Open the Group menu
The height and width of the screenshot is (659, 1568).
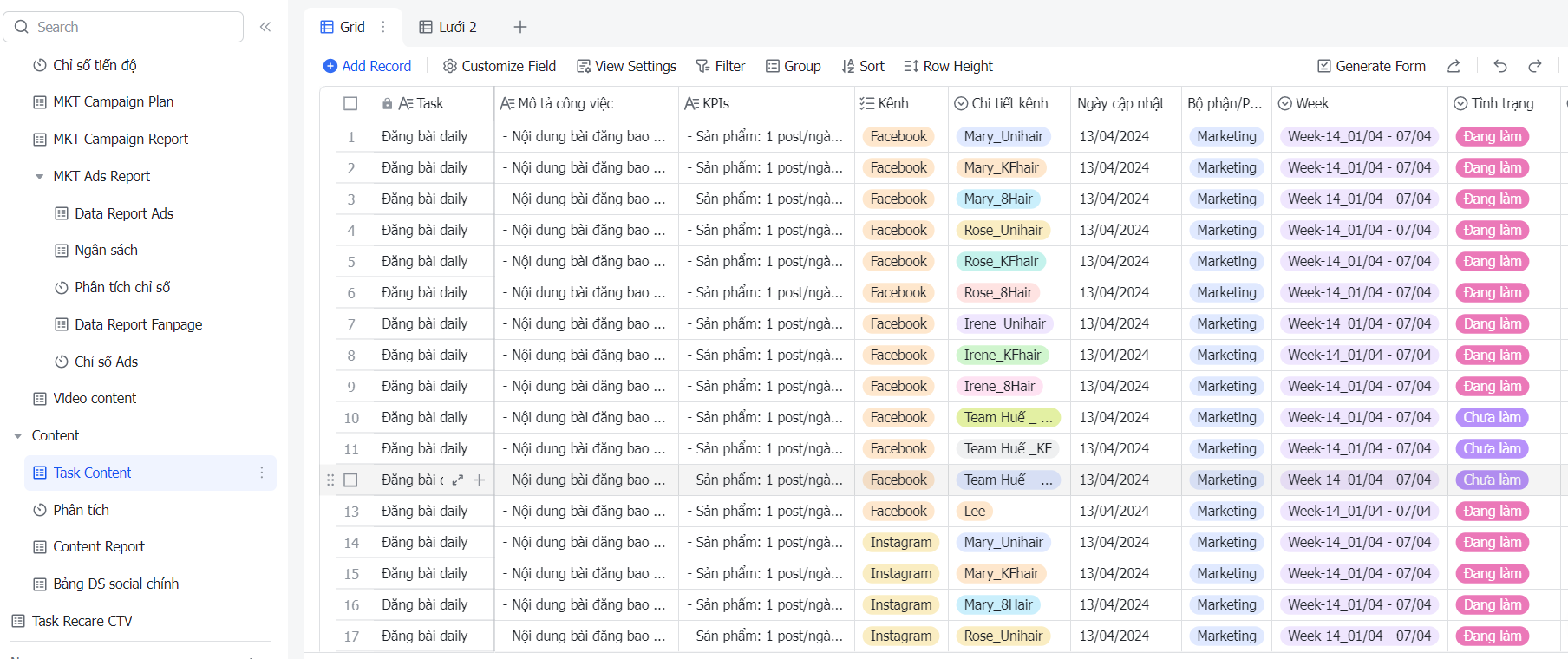(x=793, y=66)
